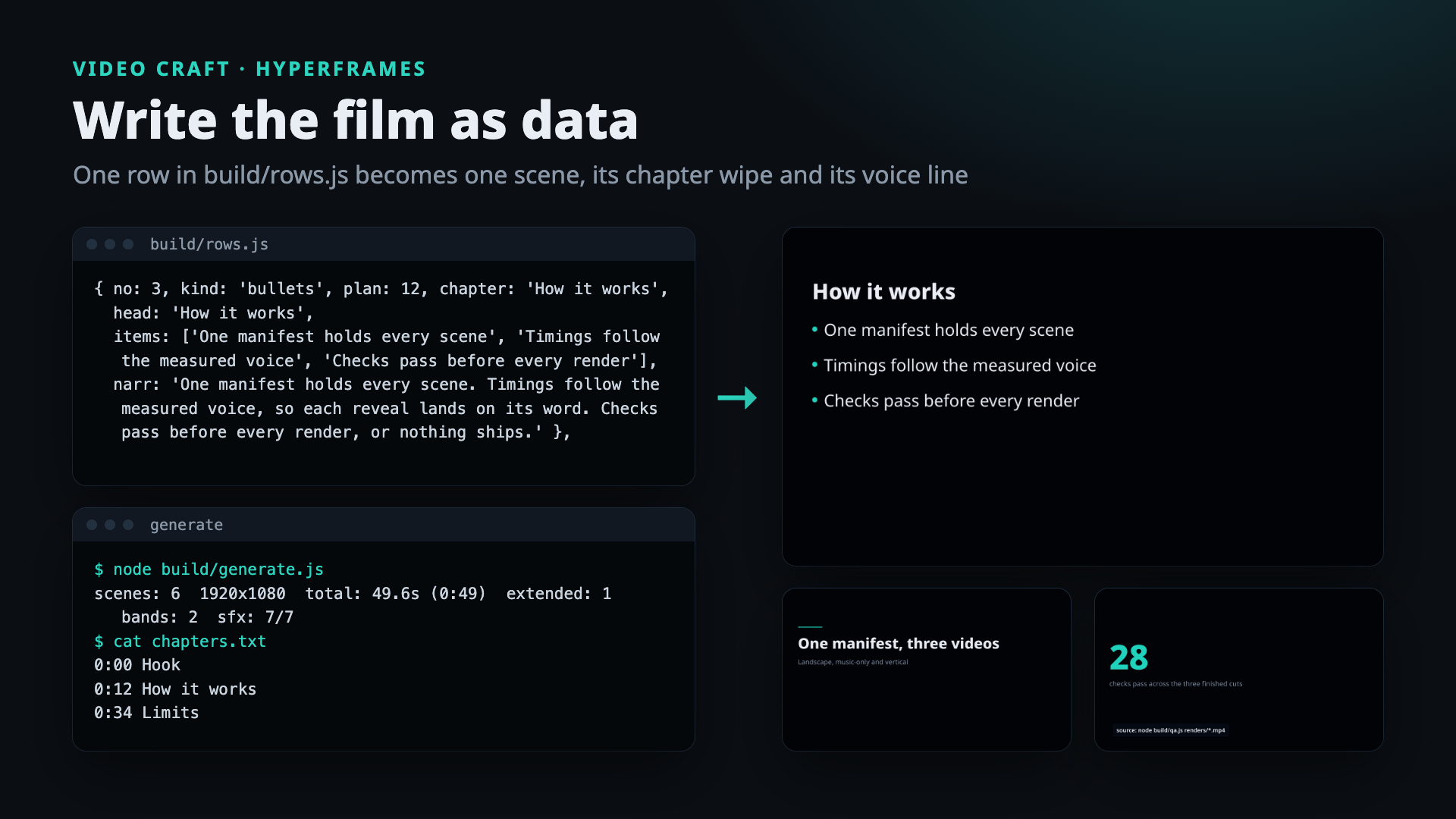
Task: Click the rightmost window dot beside build/rows.js
Action: tap(128, 244)
